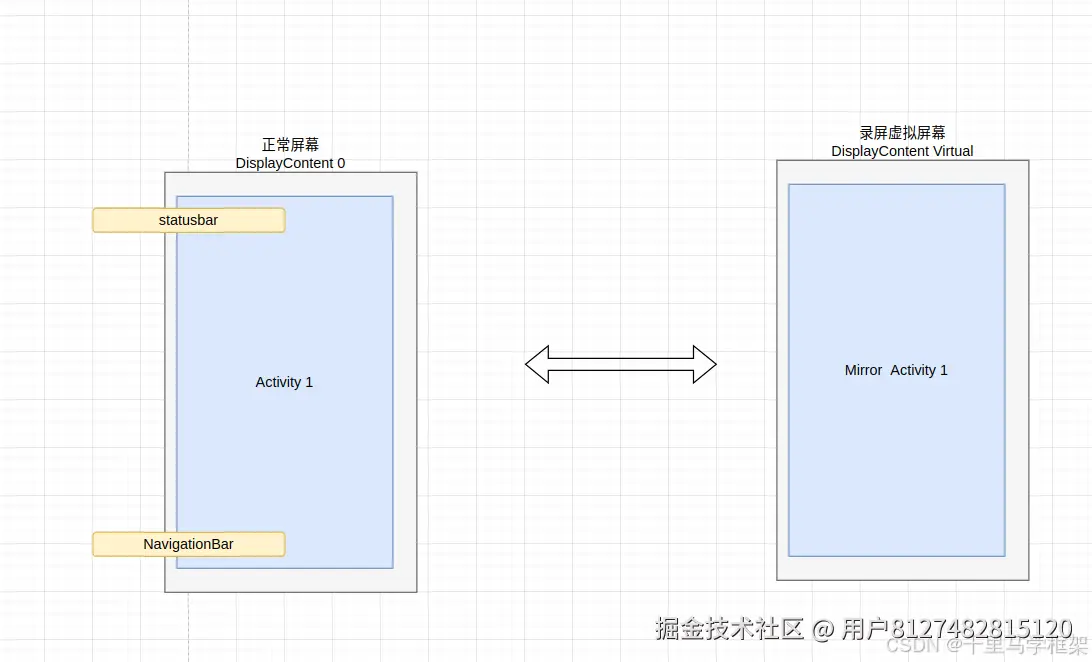1092x662 pixels.
Task: Click inside the Activity 1 text label
Action: point(284,382)
